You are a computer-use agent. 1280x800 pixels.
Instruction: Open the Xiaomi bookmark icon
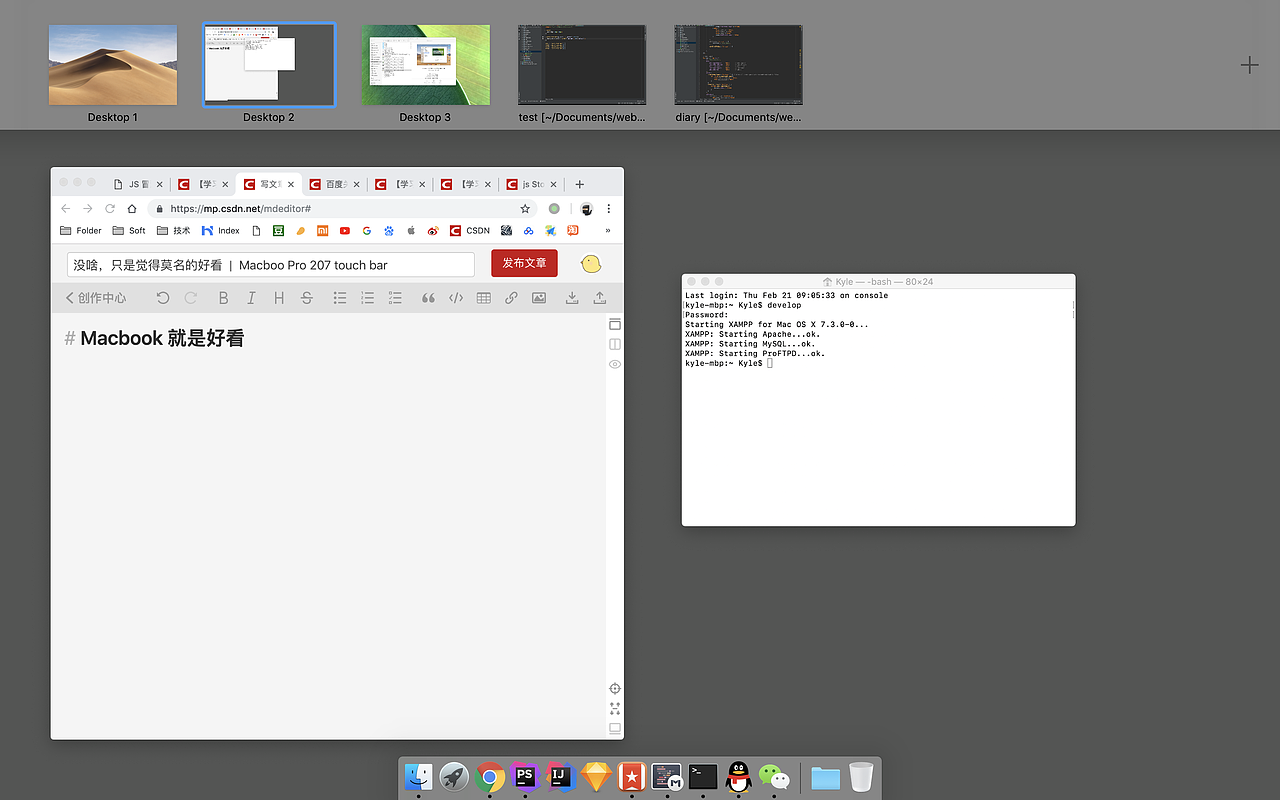tap(322, 231)
